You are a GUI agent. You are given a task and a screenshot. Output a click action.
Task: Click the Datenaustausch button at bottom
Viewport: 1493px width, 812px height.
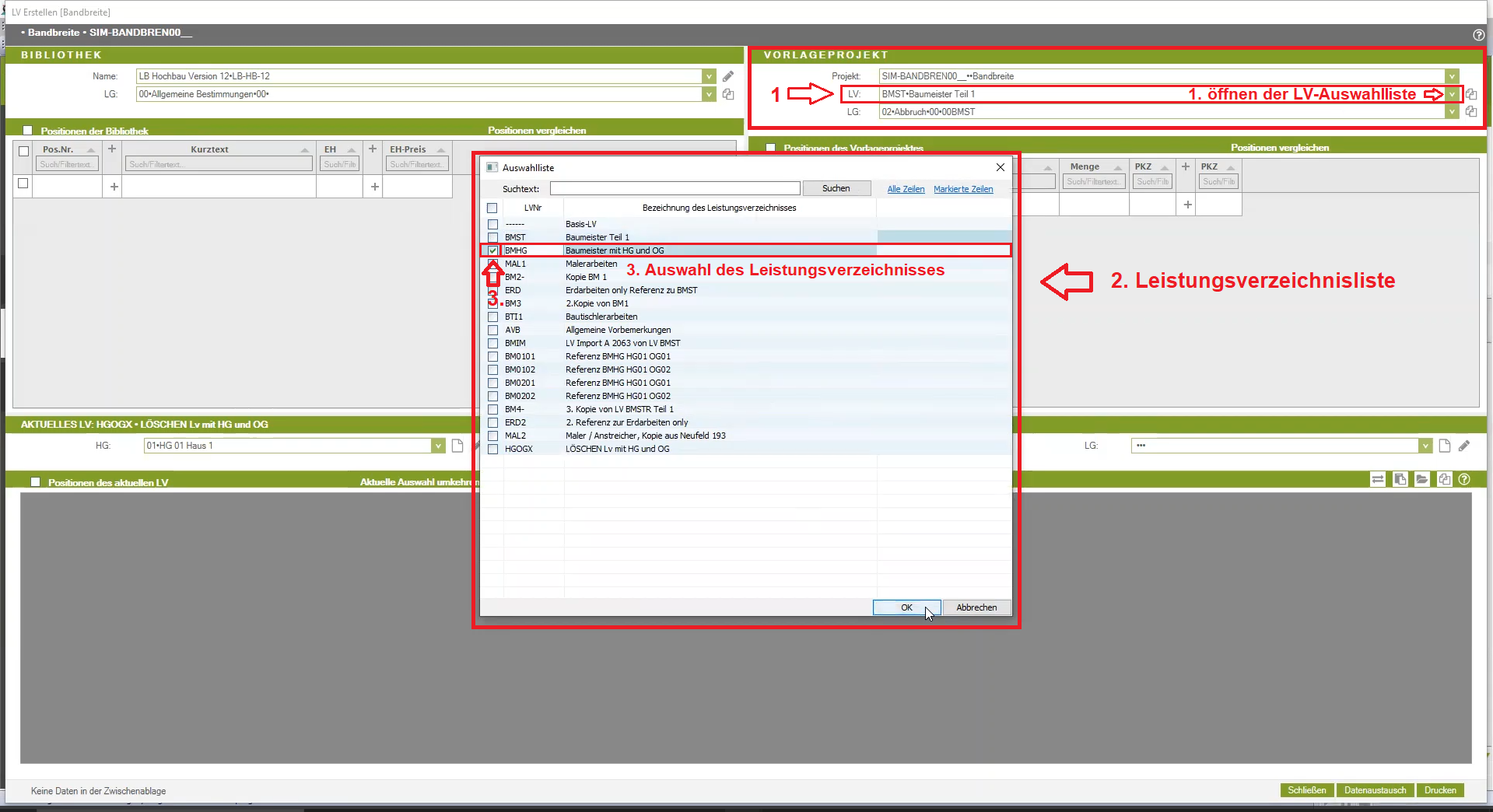1375,790
